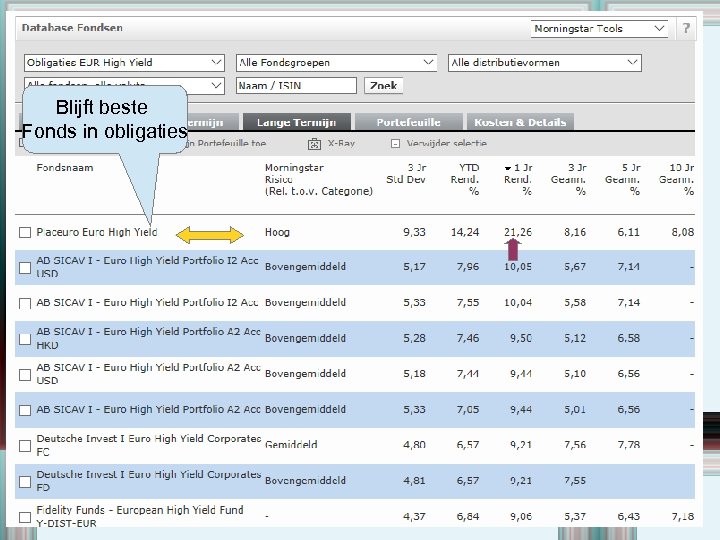Screen dimensions: 720x540
Task: Click the help question mark icon
Action: point(686,28)
